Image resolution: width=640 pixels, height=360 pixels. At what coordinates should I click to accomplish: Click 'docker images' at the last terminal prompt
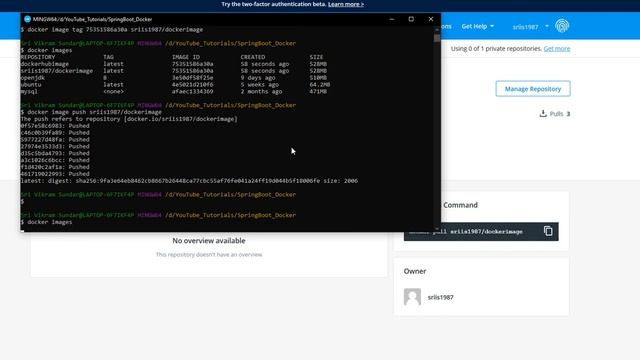[49, 222]
